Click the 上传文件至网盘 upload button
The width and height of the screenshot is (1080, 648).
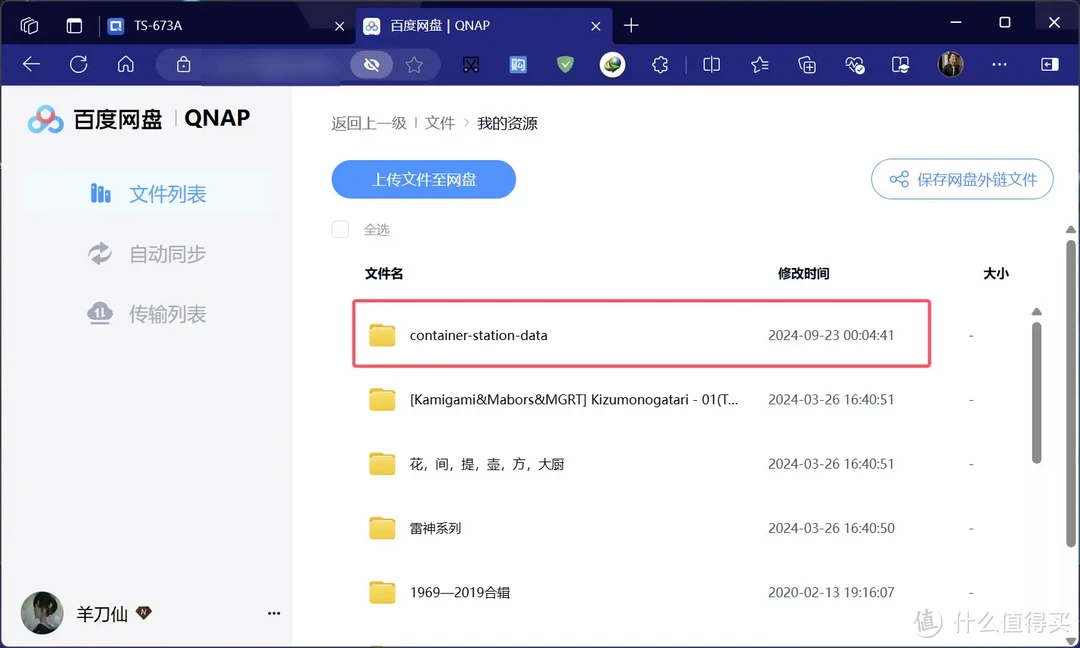pyautogui.click(x=423, y=179)
